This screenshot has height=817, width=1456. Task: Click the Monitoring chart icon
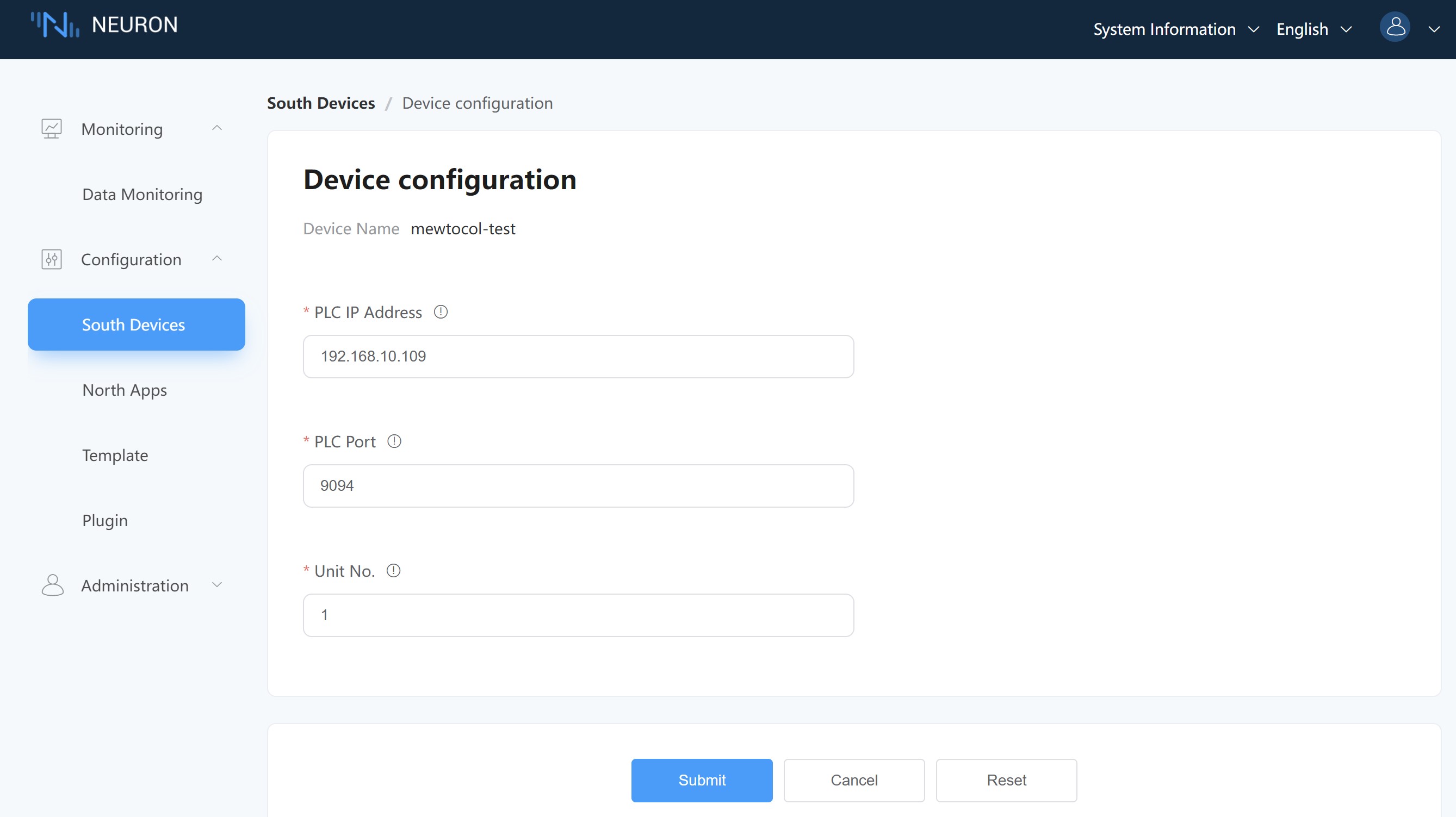52,129
